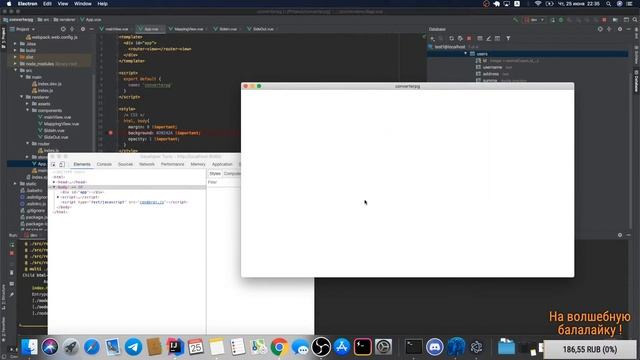This screenshot has width=640, height=360.
Task: Refresh the database with refresh icon
Action: (x=451, y=38)
